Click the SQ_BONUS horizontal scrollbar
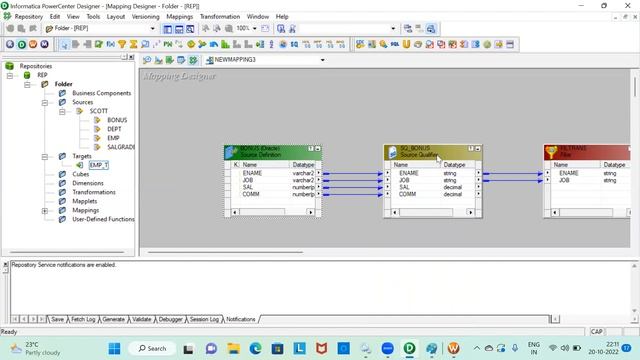This screenshot has width=640, height=360. pyautogui.click(x=433, y=212)
